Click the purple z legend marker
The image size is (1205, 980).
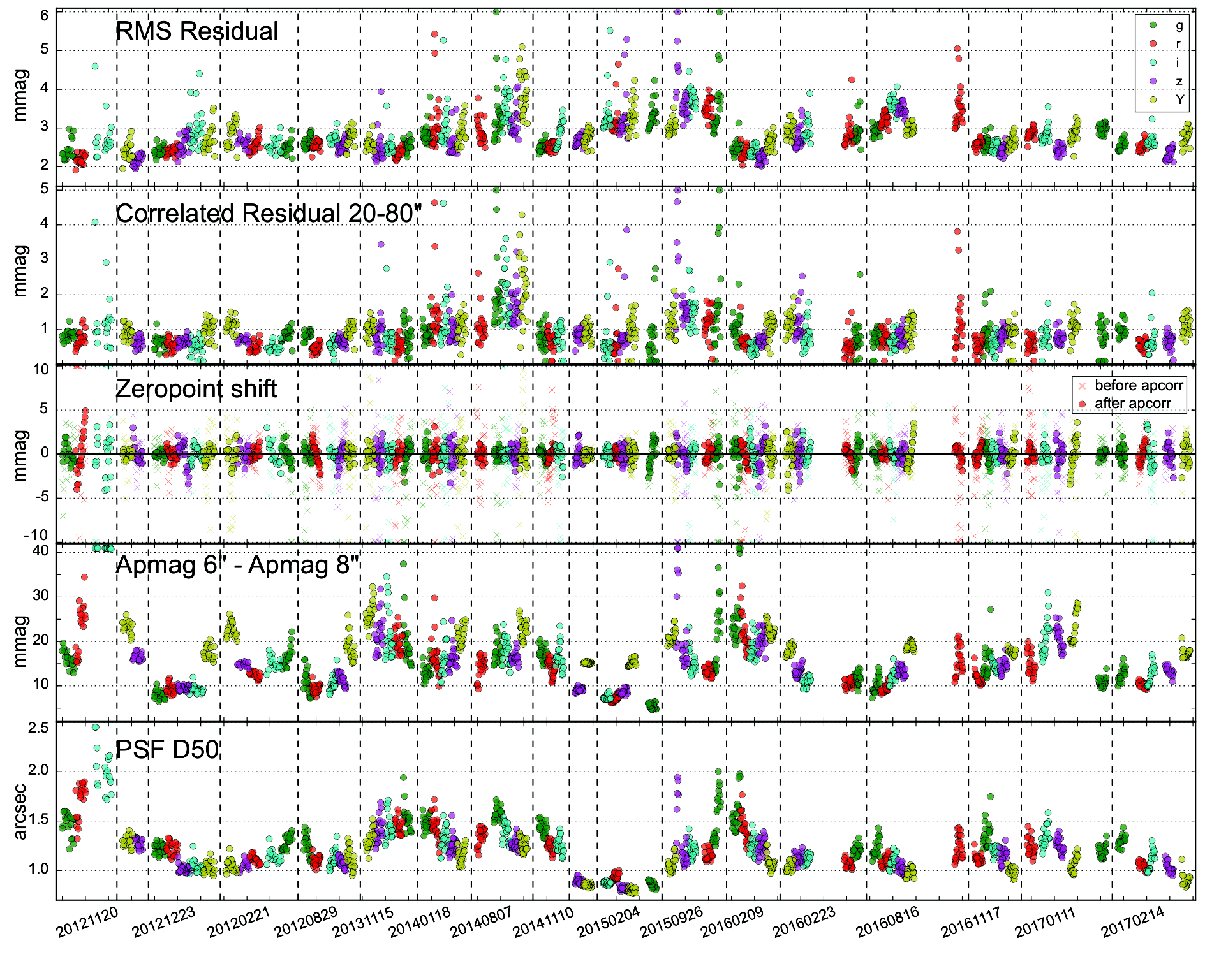[1153, 80]
